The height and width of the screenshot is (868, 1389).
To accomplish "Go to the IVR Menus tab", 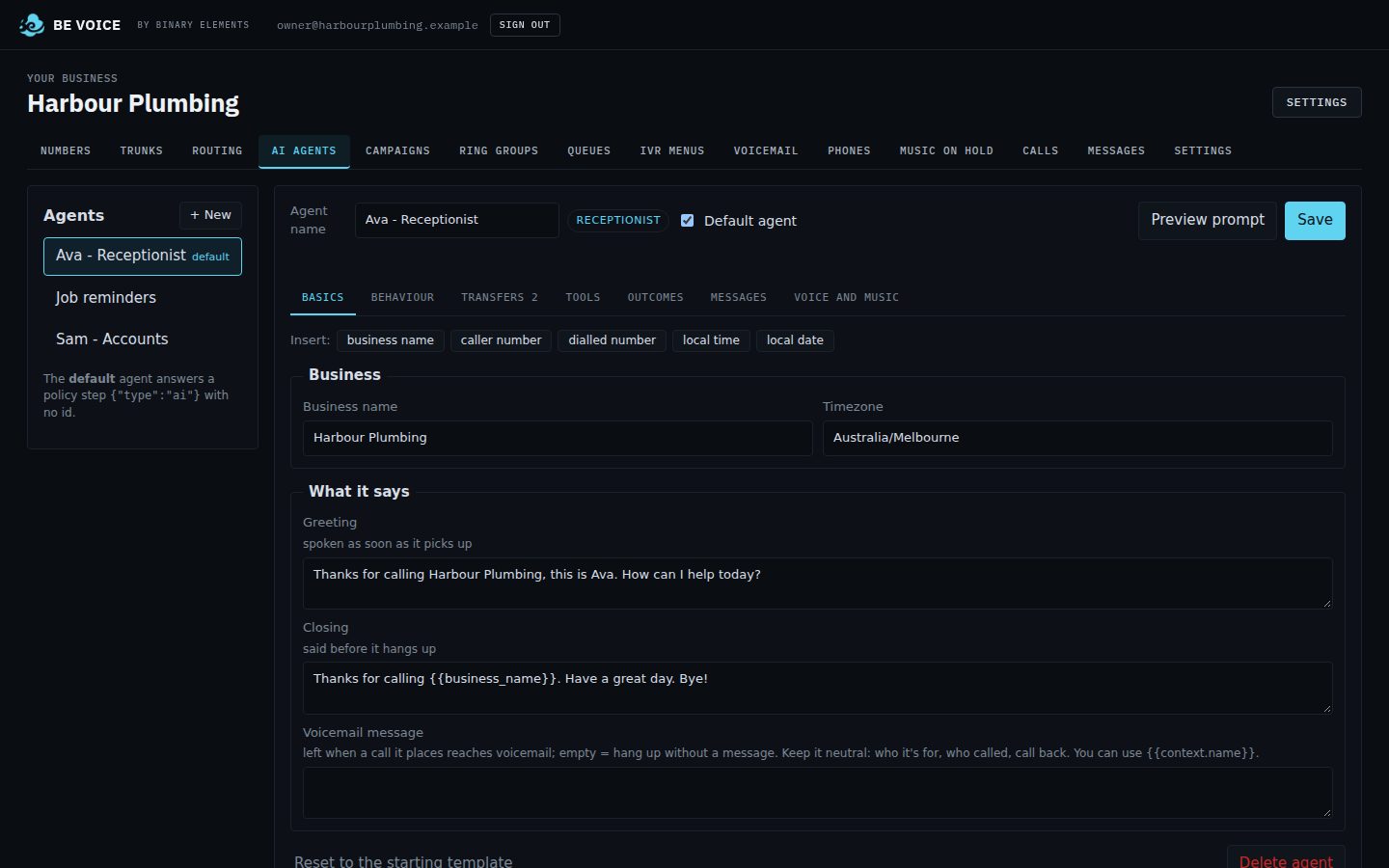I will coord(672,150).
